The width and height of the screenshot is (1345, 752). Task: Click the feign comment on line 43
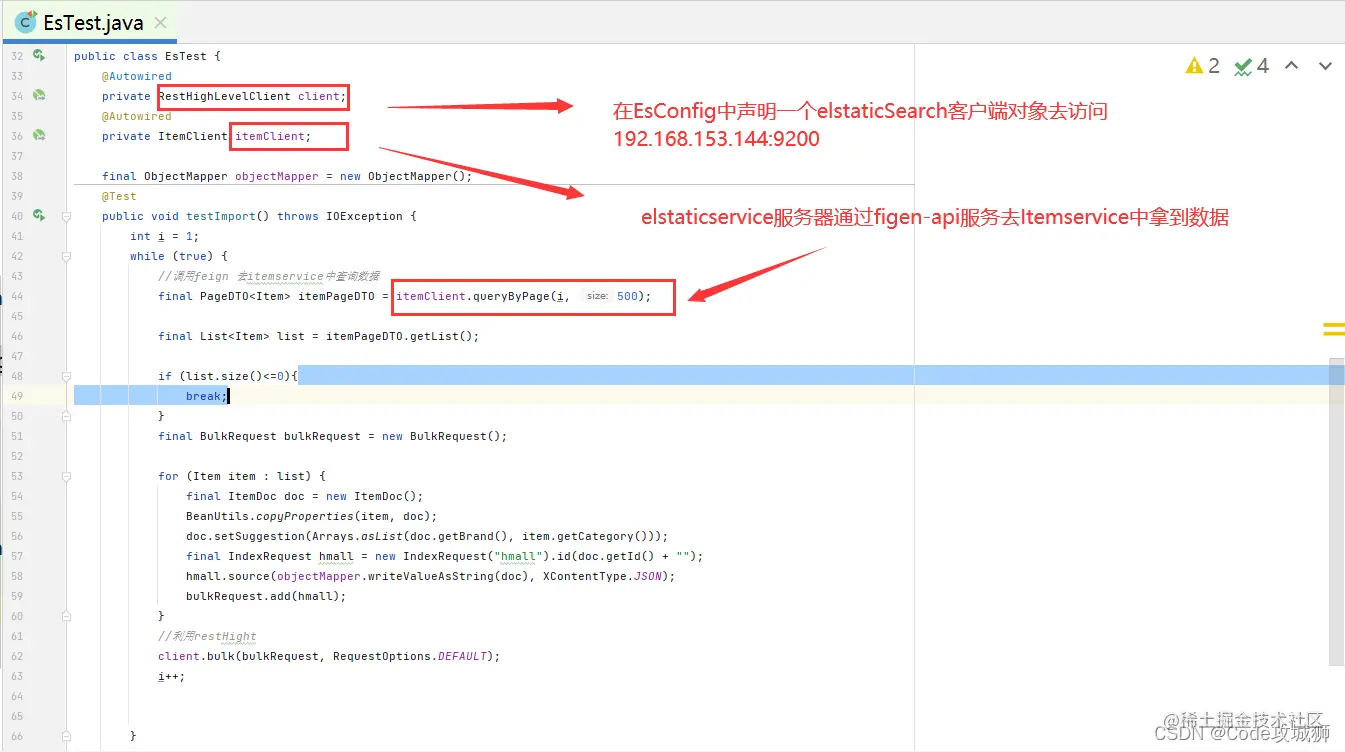point(269,276)
